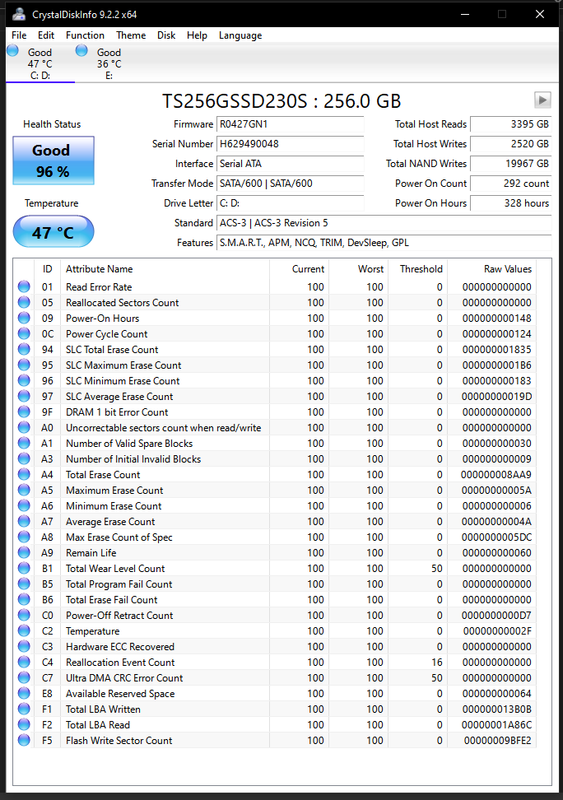563x800 pixels.
Task: Click the Standard field ACS-3
Action: [384, 223]
